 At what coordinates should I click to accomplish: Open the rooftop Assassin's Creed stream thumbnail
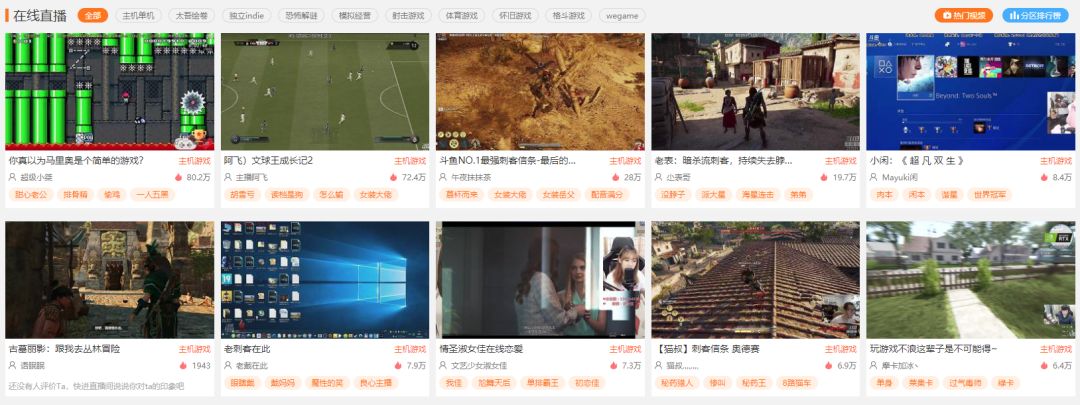pos(756,280)
